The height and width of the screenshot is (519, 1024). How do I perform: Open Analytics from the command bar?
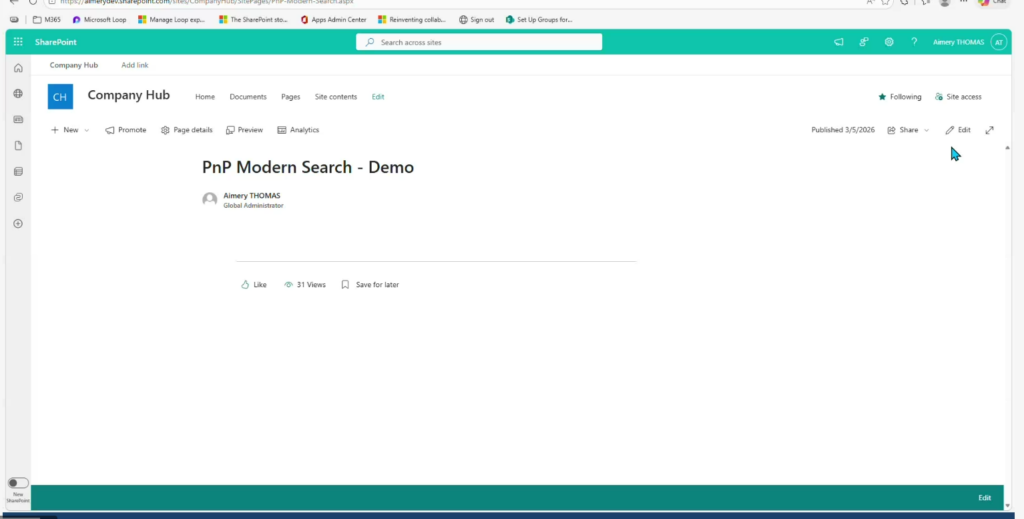298,130
